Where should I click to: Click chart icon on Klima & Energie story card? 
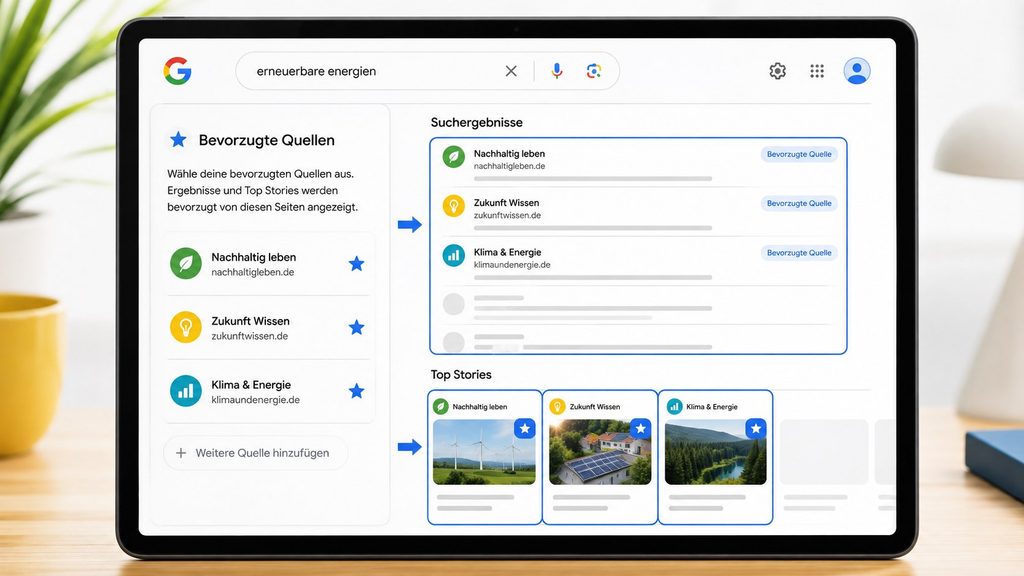pos(674,406)
